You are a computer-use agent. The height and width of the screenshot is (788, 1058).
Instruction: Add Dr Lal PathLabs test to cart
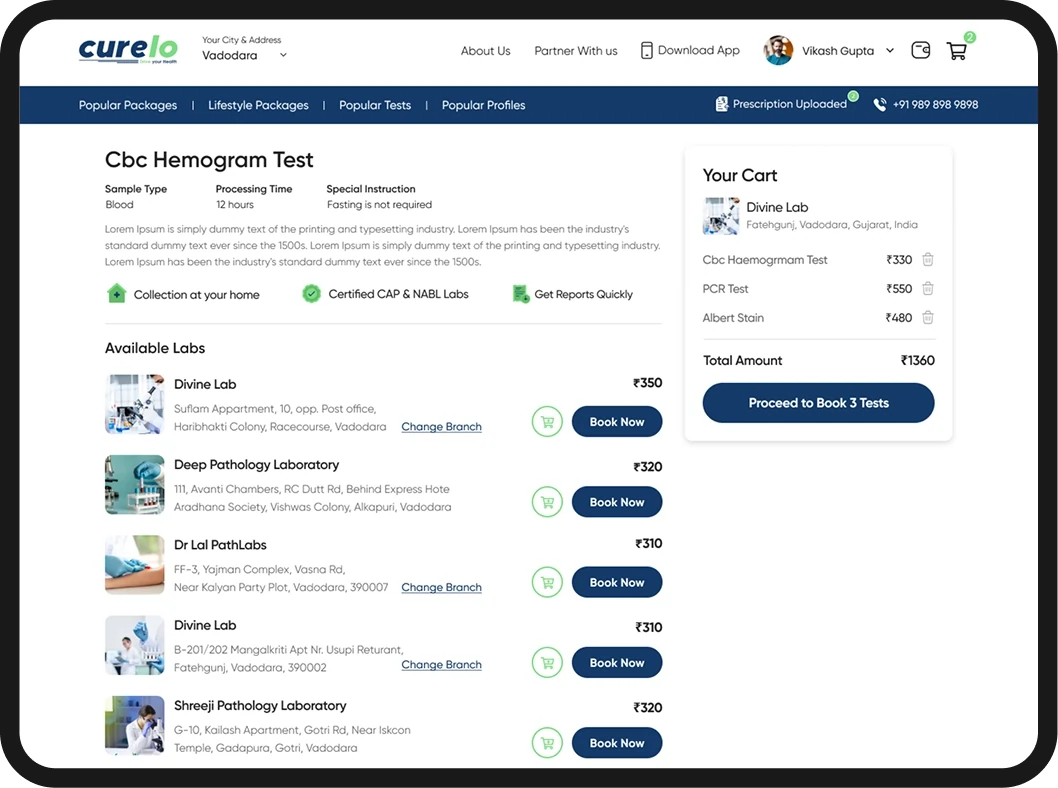[x=547, y=582]
